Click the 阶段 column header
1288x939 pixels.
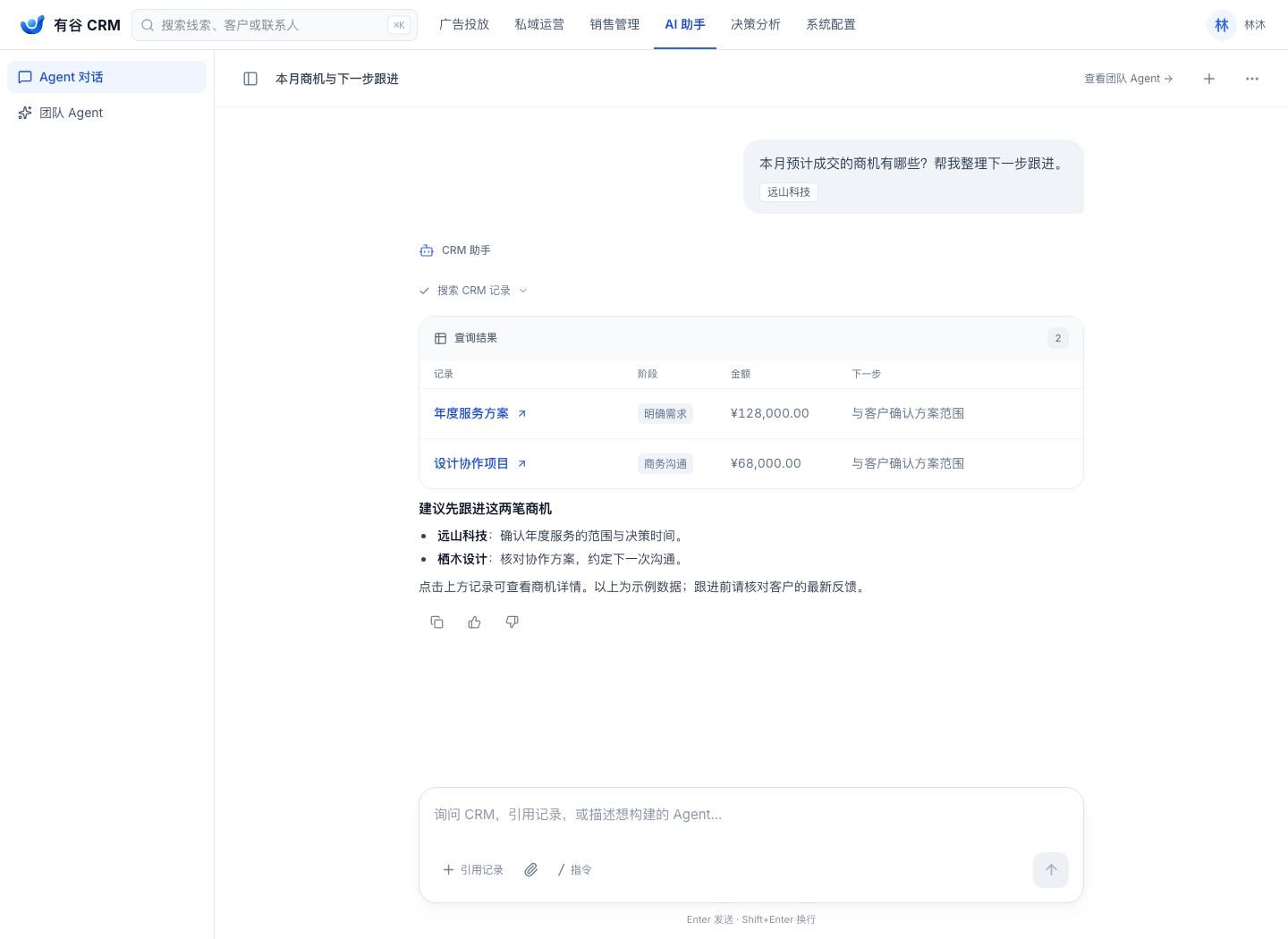pos(648,374)
